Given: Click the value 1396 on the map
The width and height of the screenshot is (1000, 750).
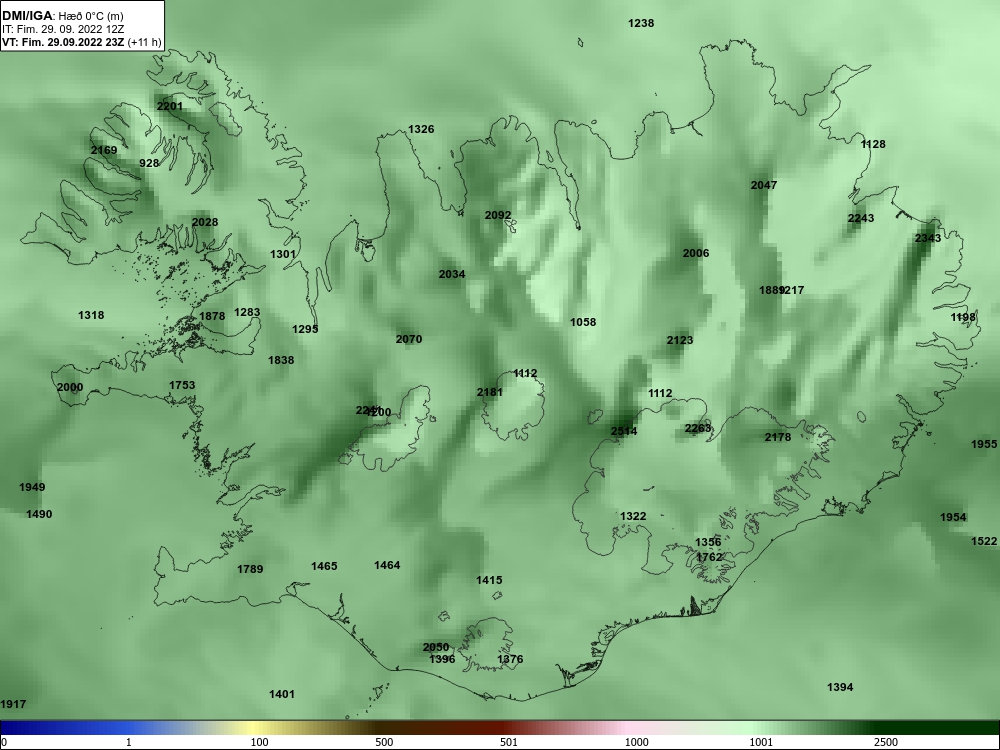Looking at the screenshot, I should click(x=442, y=659).
